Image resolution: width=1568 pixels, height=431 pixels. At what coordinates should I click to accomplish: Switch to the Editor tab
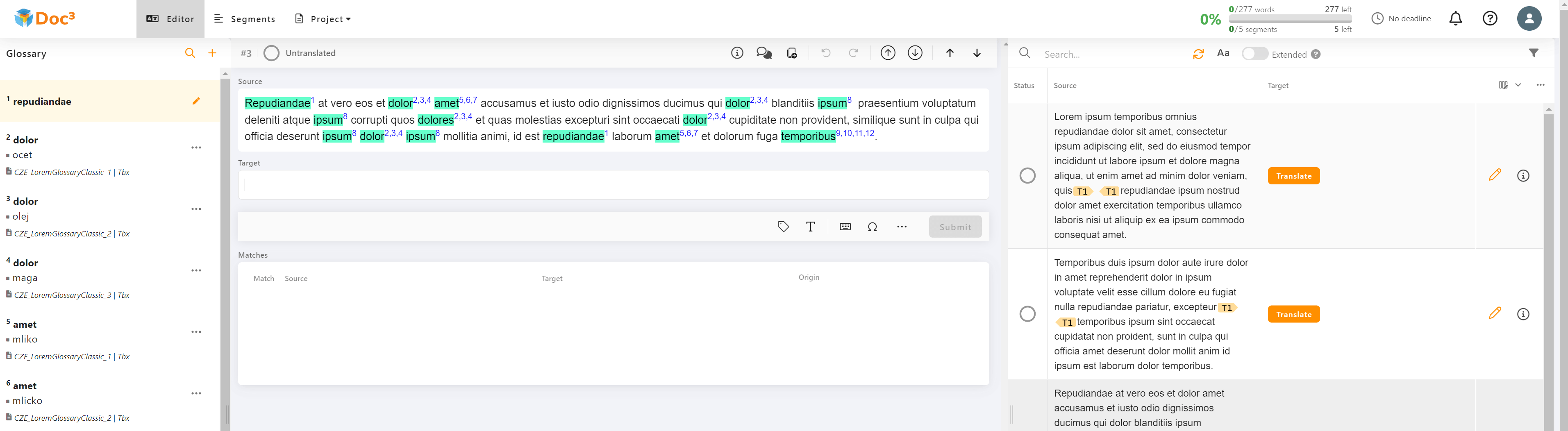170,19
